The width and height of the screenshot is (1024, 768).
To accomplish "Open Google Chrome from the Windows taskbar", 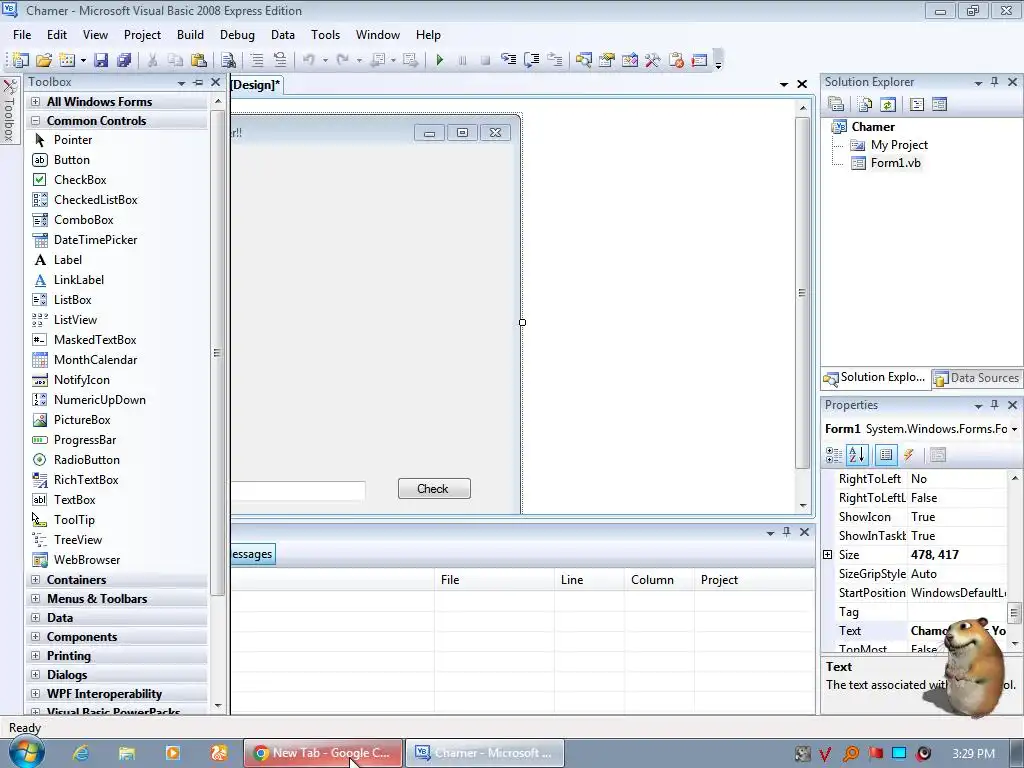I will tap(323, 753).
